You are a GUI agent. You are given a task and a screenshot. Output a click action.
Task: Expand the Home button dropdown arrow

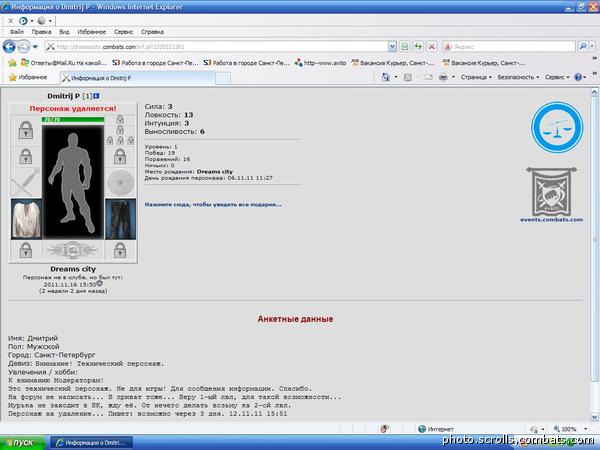pyautogui.click(x=396, y=77)
